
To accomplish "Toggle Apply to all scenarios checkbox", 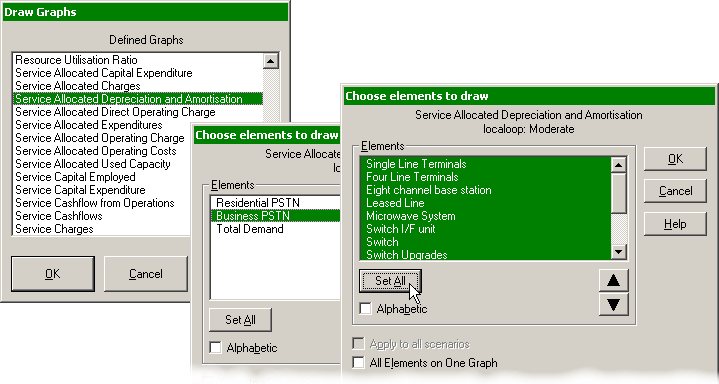I will [x=359, y=344].
